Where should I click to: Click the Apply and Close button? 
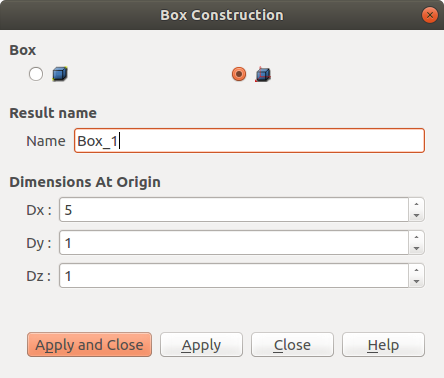click(x=89, y=345)
